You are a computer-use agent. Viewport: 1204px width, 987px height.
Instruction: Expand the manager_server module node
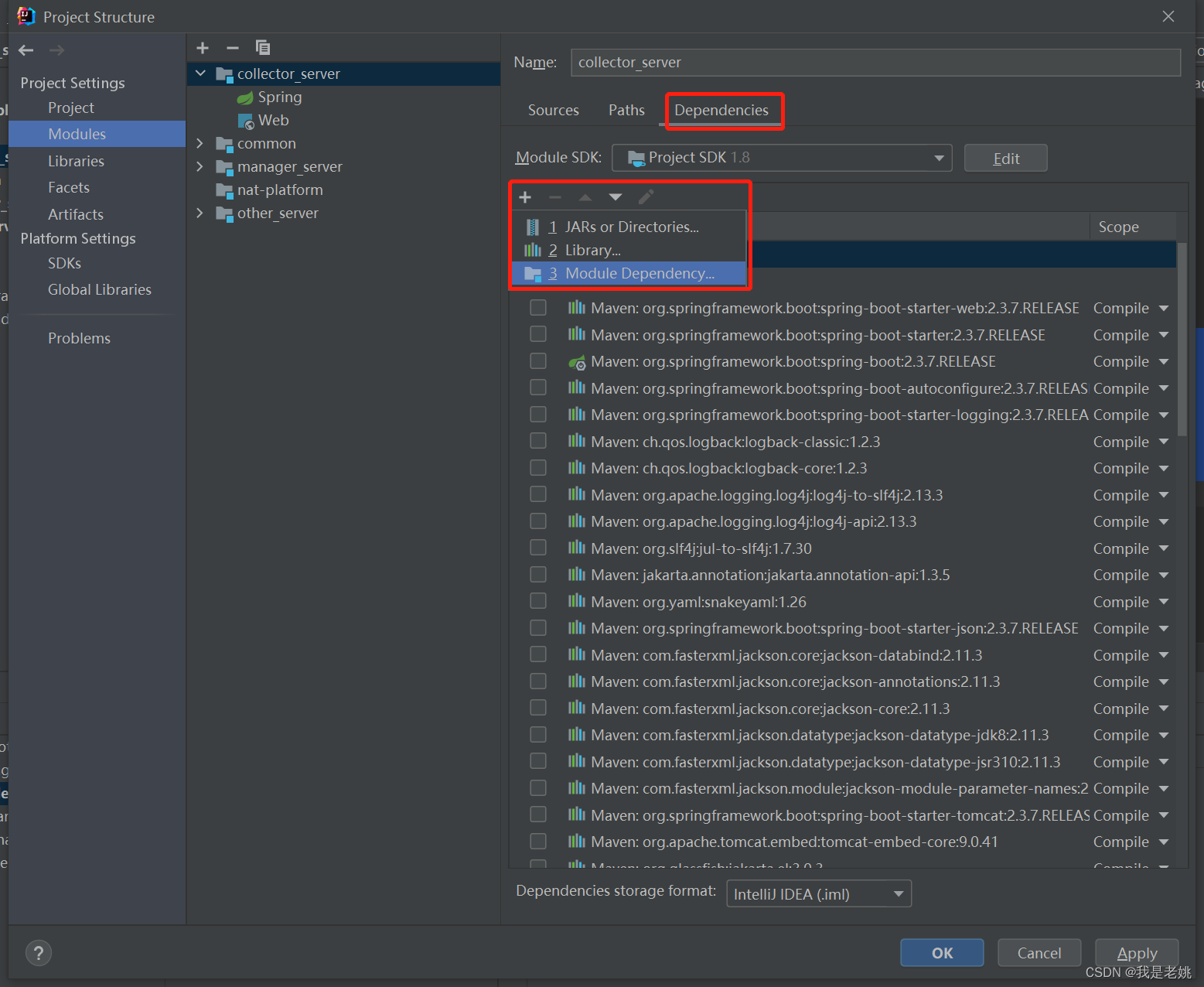tap(200, 167)
